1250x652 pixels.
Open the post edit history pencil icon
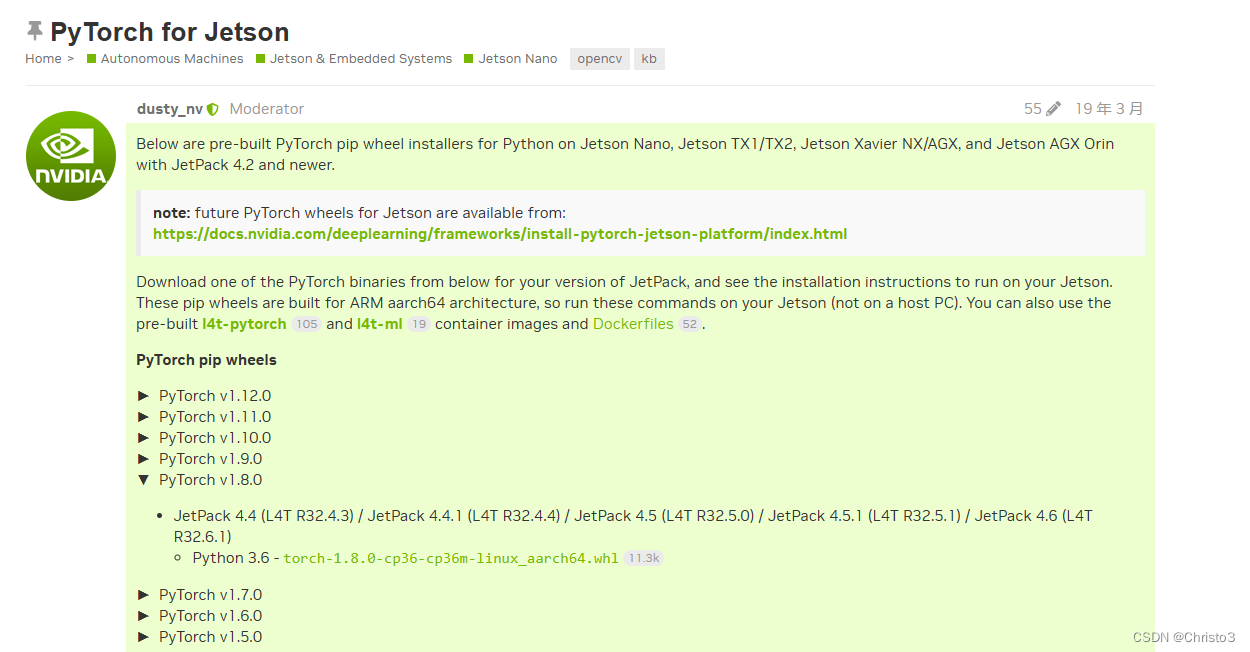[x=1053, y=109]
